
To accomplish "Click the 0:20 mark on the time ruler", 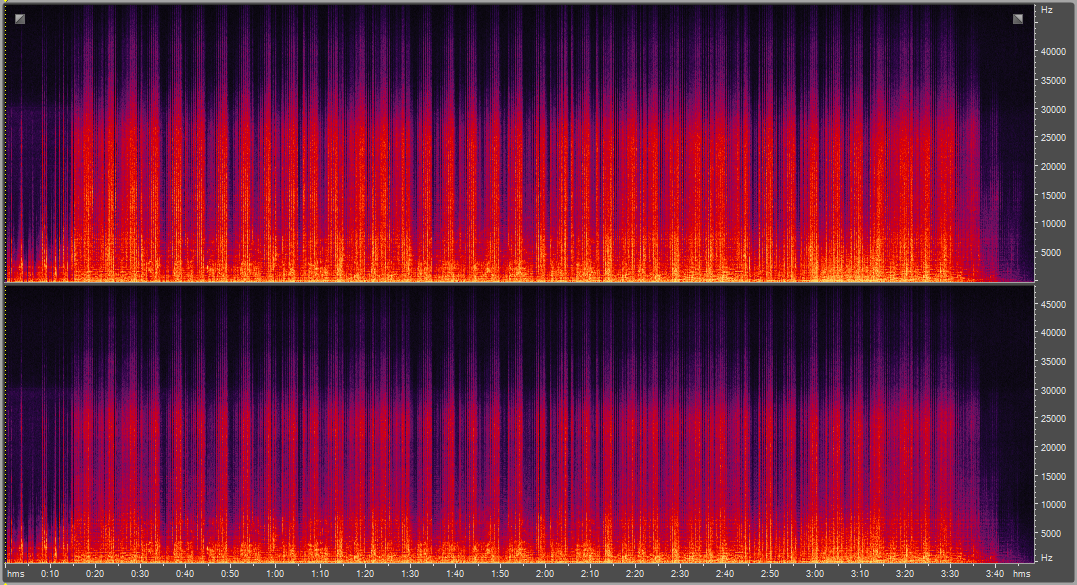I will [95, 574].
